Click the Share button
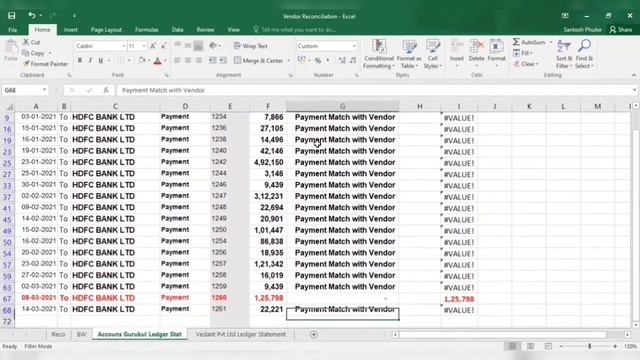This screenshot has width=640, height=360. click(x=621, y=30)
